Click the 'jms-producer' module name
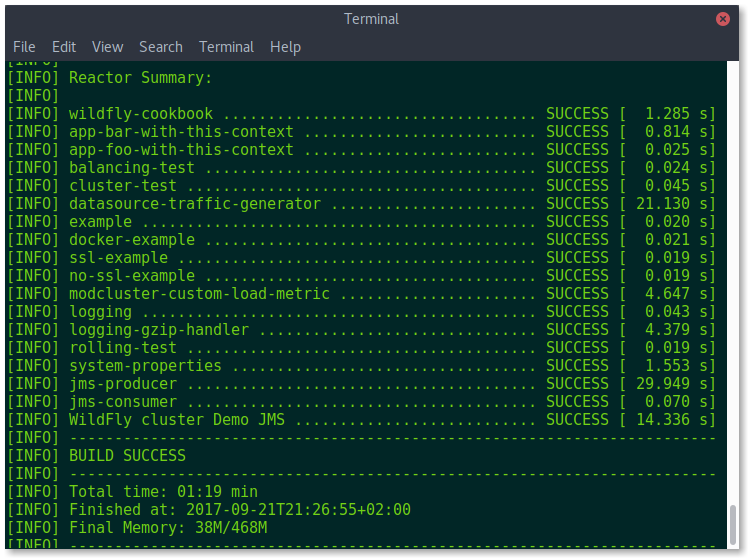The width and height of the screenshot is (748, 558). pyautogui.click(x=123, y=384)
